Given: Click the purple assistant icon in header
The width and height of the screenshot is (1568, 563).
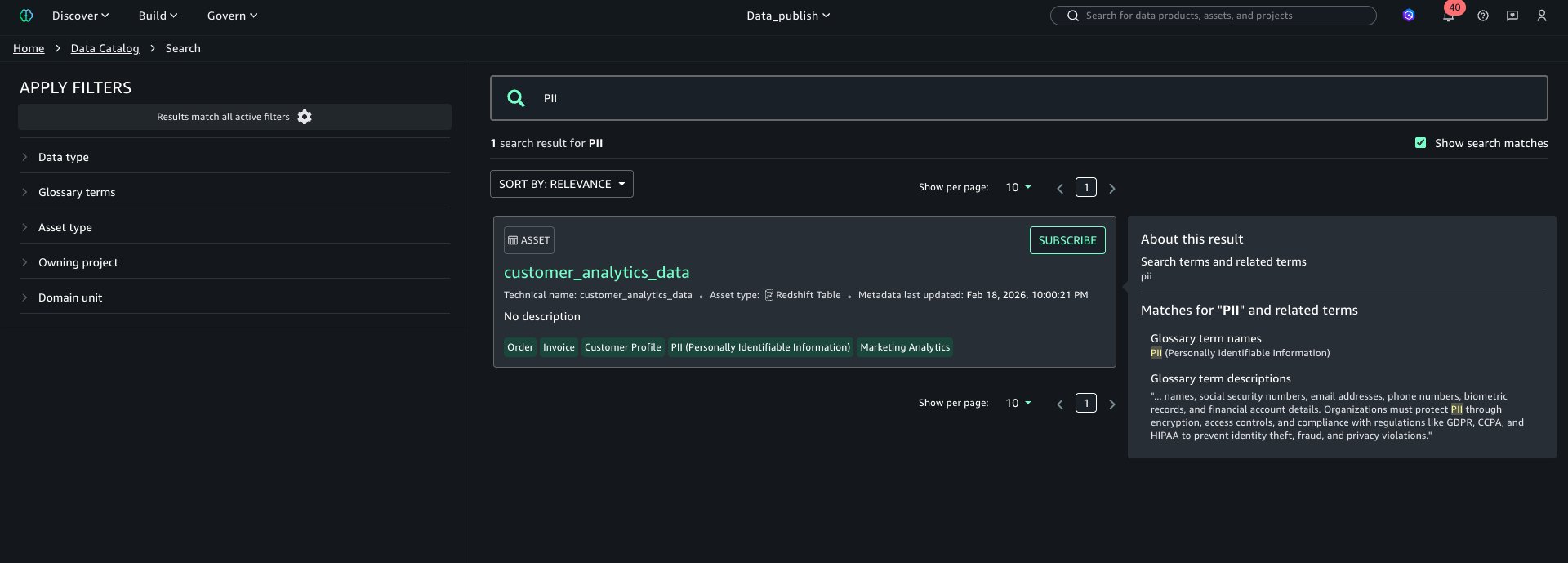Looking at the screenshot, I should click(x=1409, y=16).
